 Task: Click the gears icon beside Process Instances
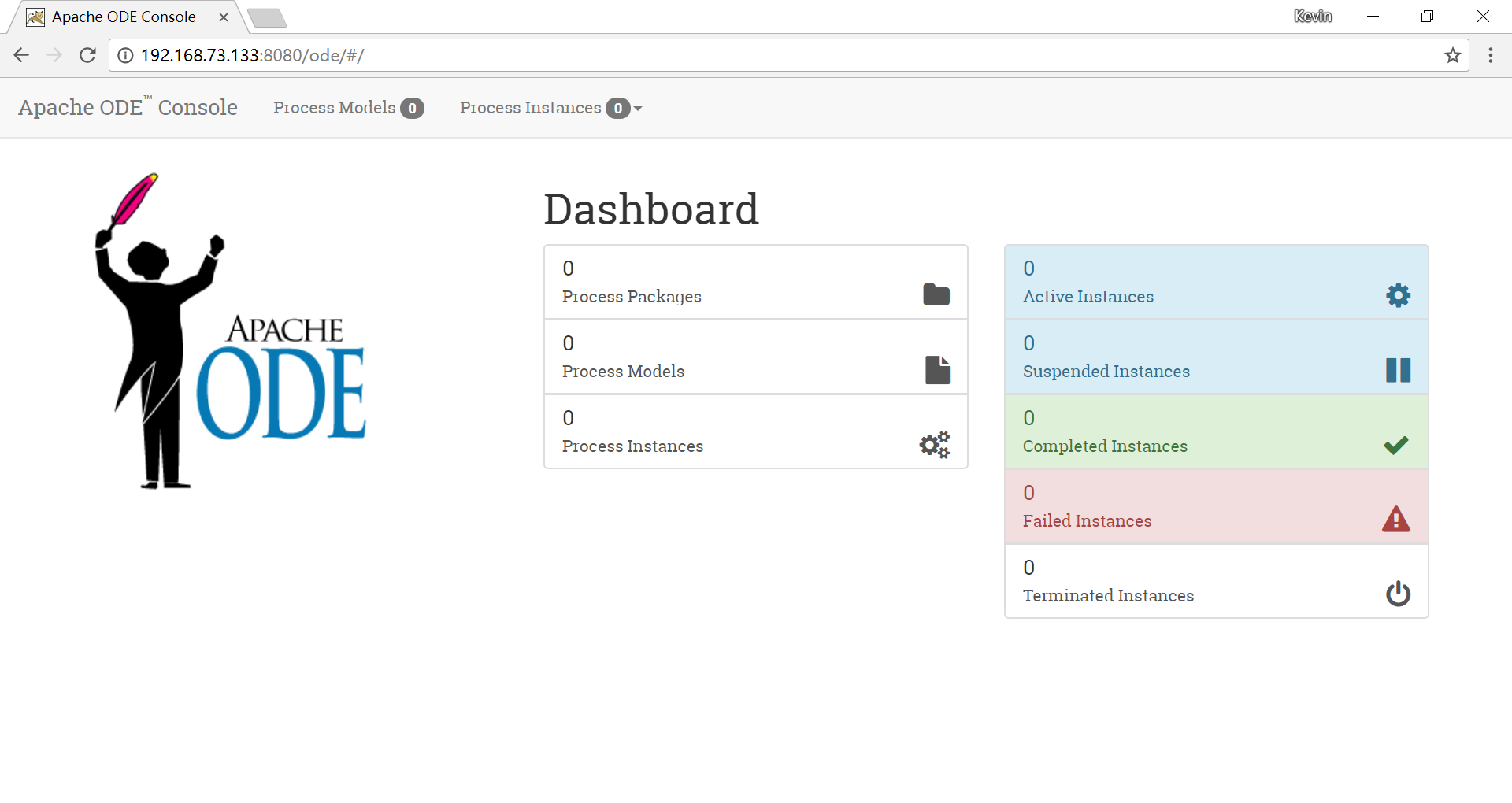(x=934, y=445)
